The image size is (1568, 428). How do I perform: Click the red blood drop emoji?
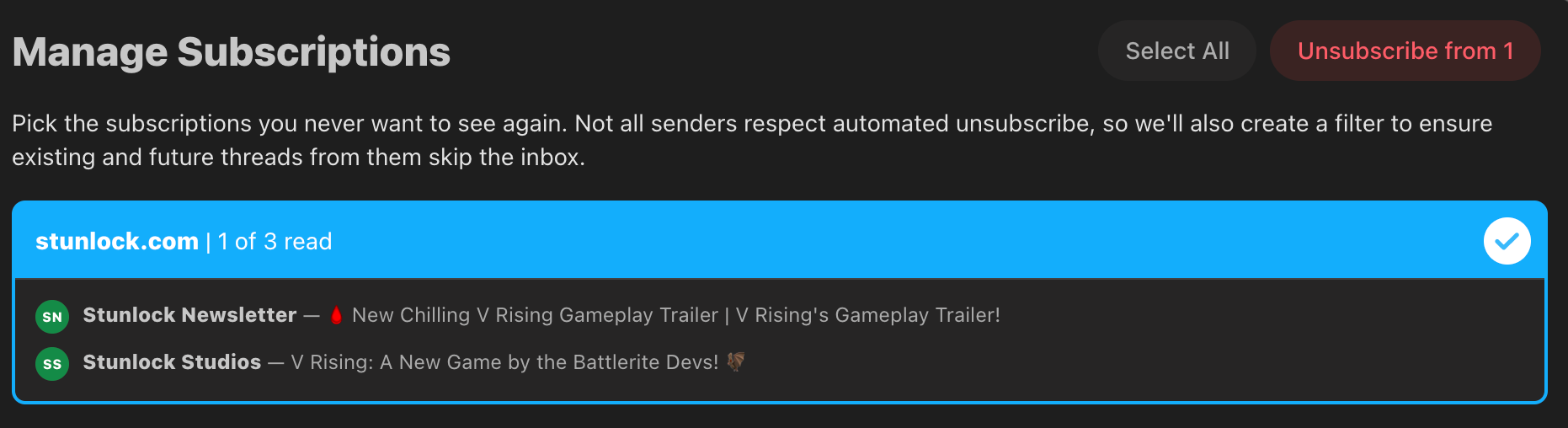[336, 315]
